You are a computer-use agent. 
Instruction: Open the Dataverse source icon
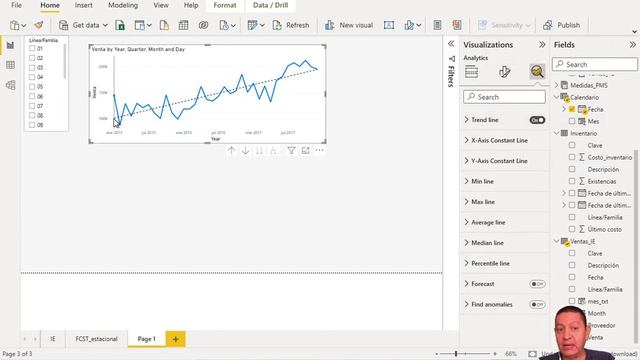[x=203, y=25]
